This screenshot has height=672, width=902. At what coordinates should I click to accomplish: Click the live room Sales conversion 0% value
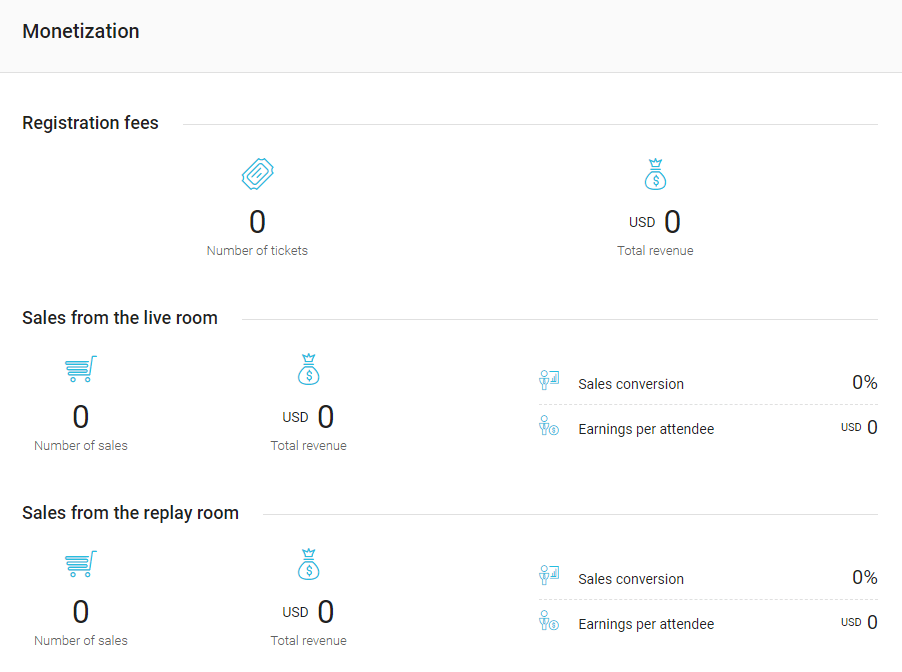pyautogui.click(x=865, y=383)
